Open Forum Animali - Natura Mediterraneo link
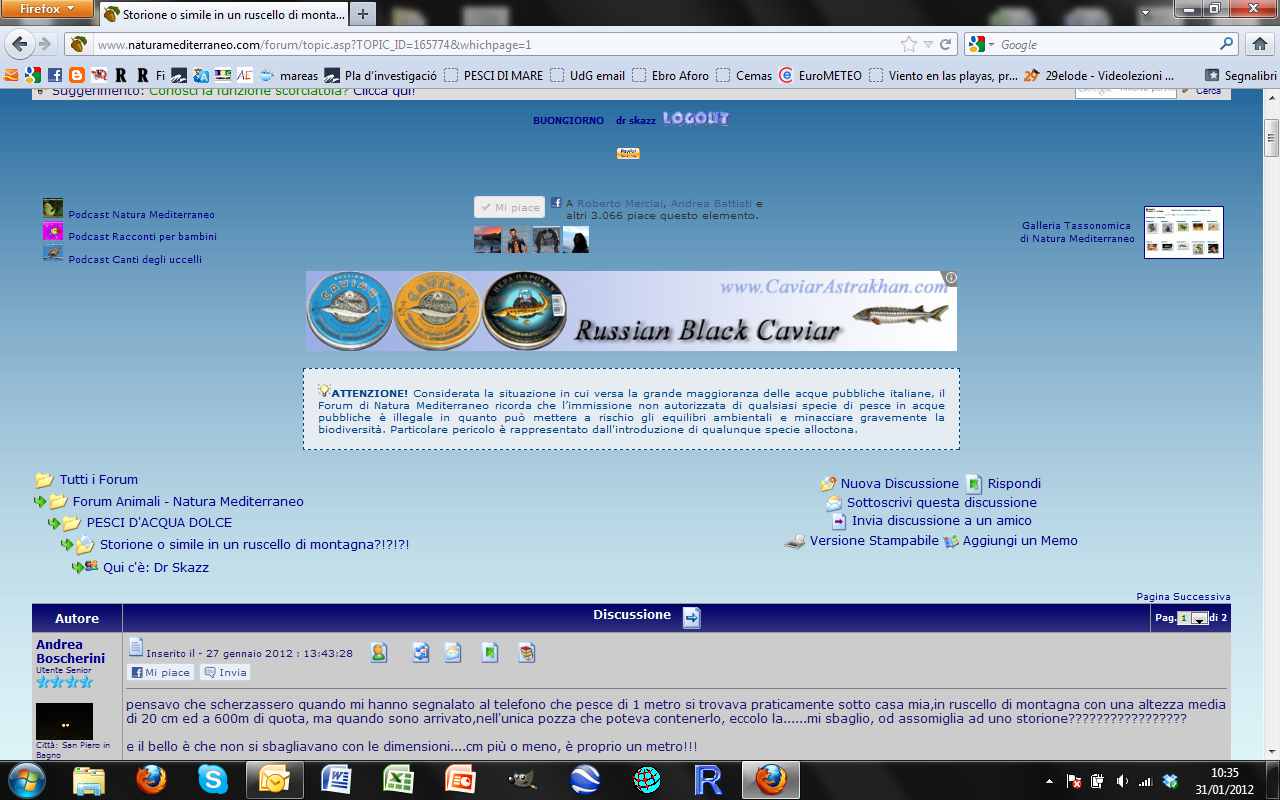Viewport: 1280px width, 800px height. 188,501
